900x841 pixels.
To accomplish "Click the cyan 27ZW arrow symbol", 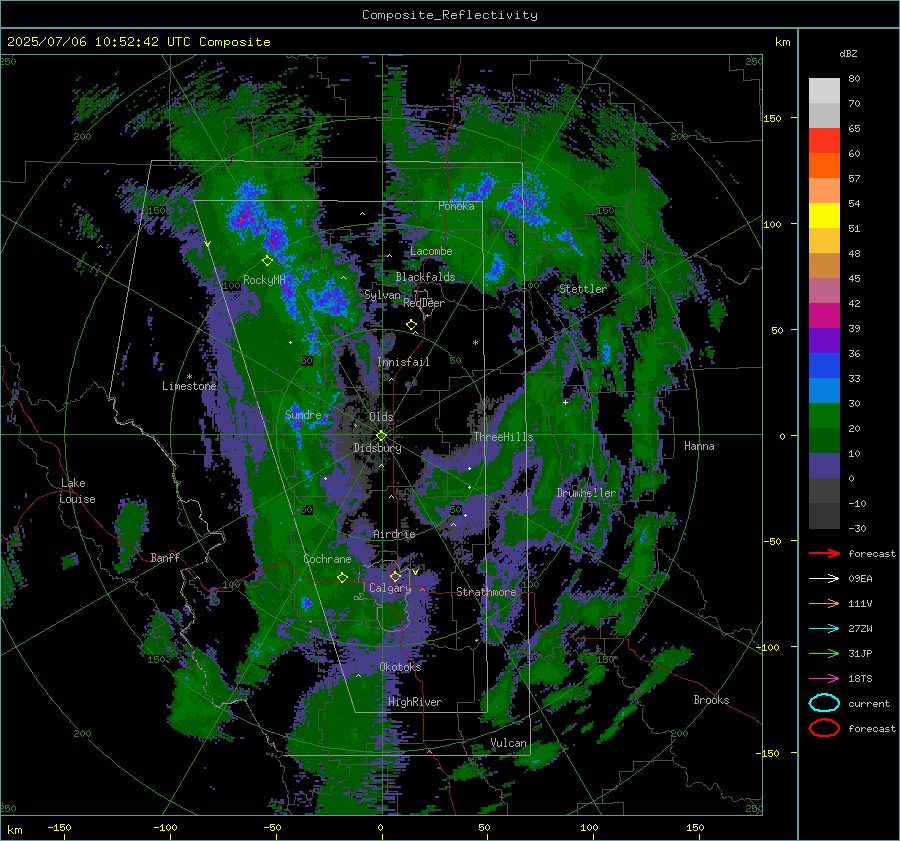I will [824, 629].
